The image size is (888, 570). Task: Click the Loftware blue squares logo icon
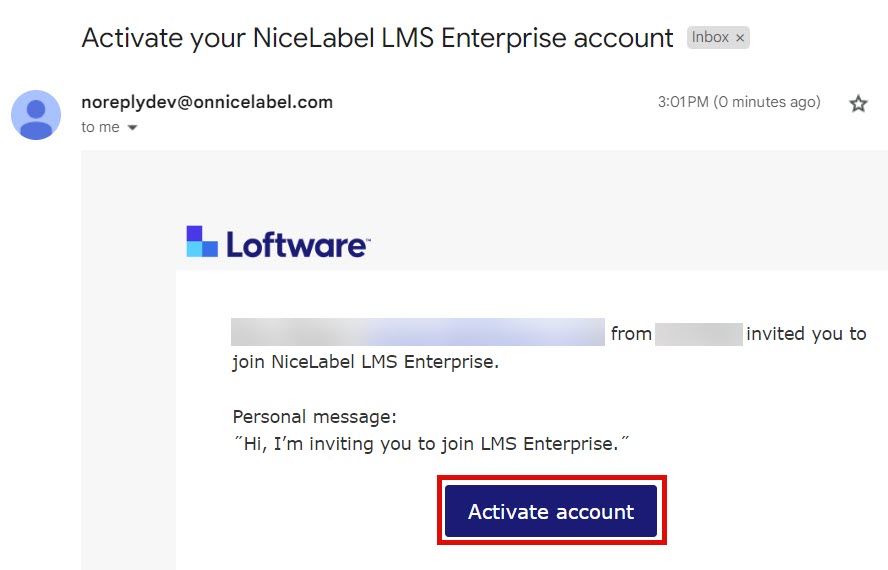202,242
